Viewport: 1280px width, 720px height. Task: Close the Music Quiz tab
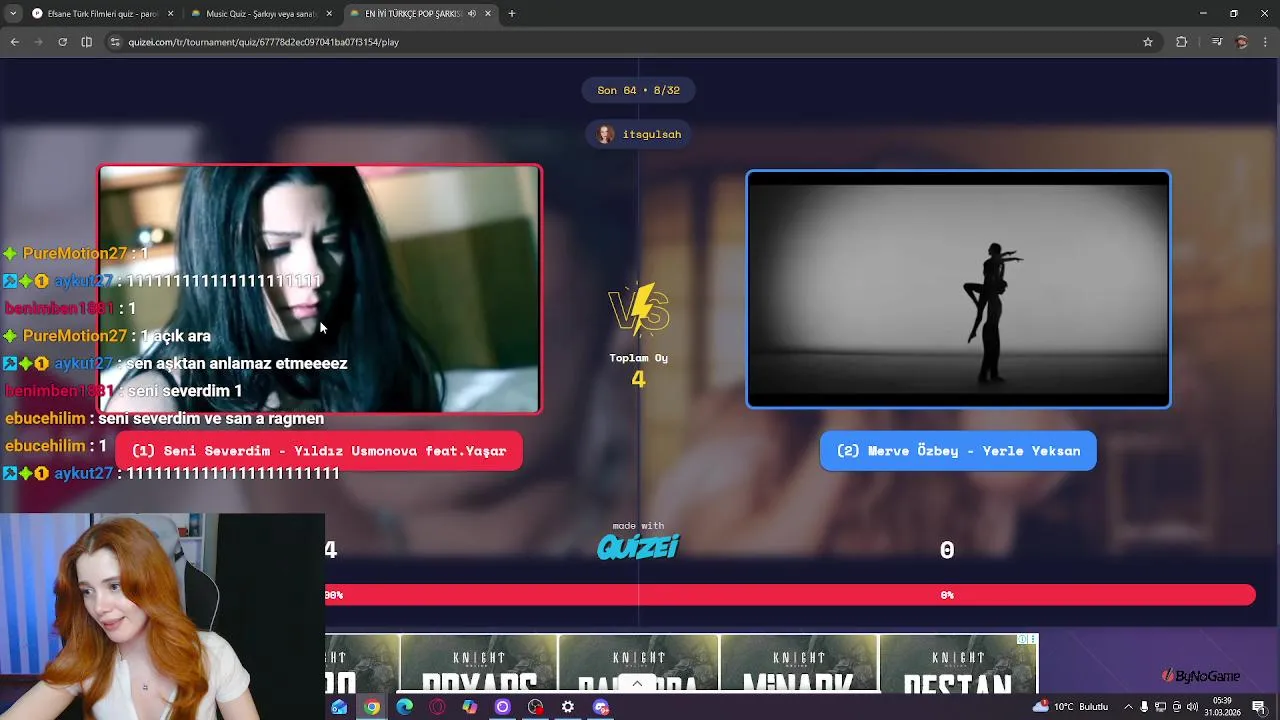(x=329, y=14)
